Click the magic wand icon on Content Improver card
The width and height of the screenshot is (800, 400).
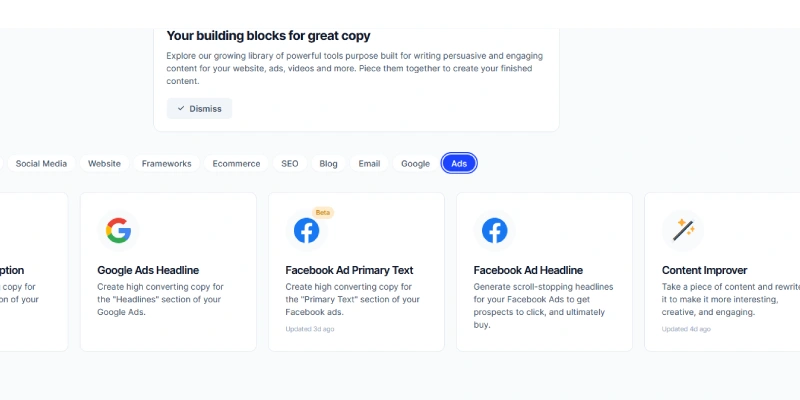point(683,230)
